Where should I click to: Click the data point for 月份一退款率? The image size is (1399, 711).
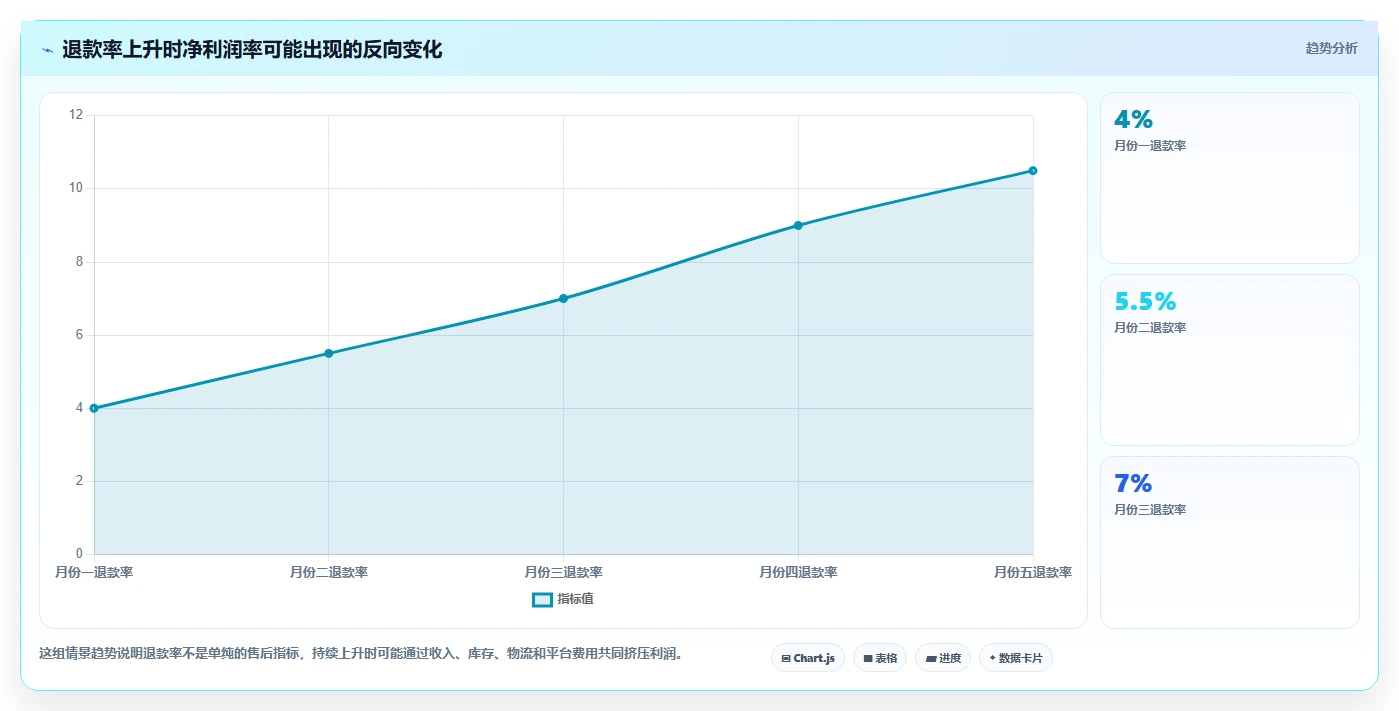[x=94, y=408]
